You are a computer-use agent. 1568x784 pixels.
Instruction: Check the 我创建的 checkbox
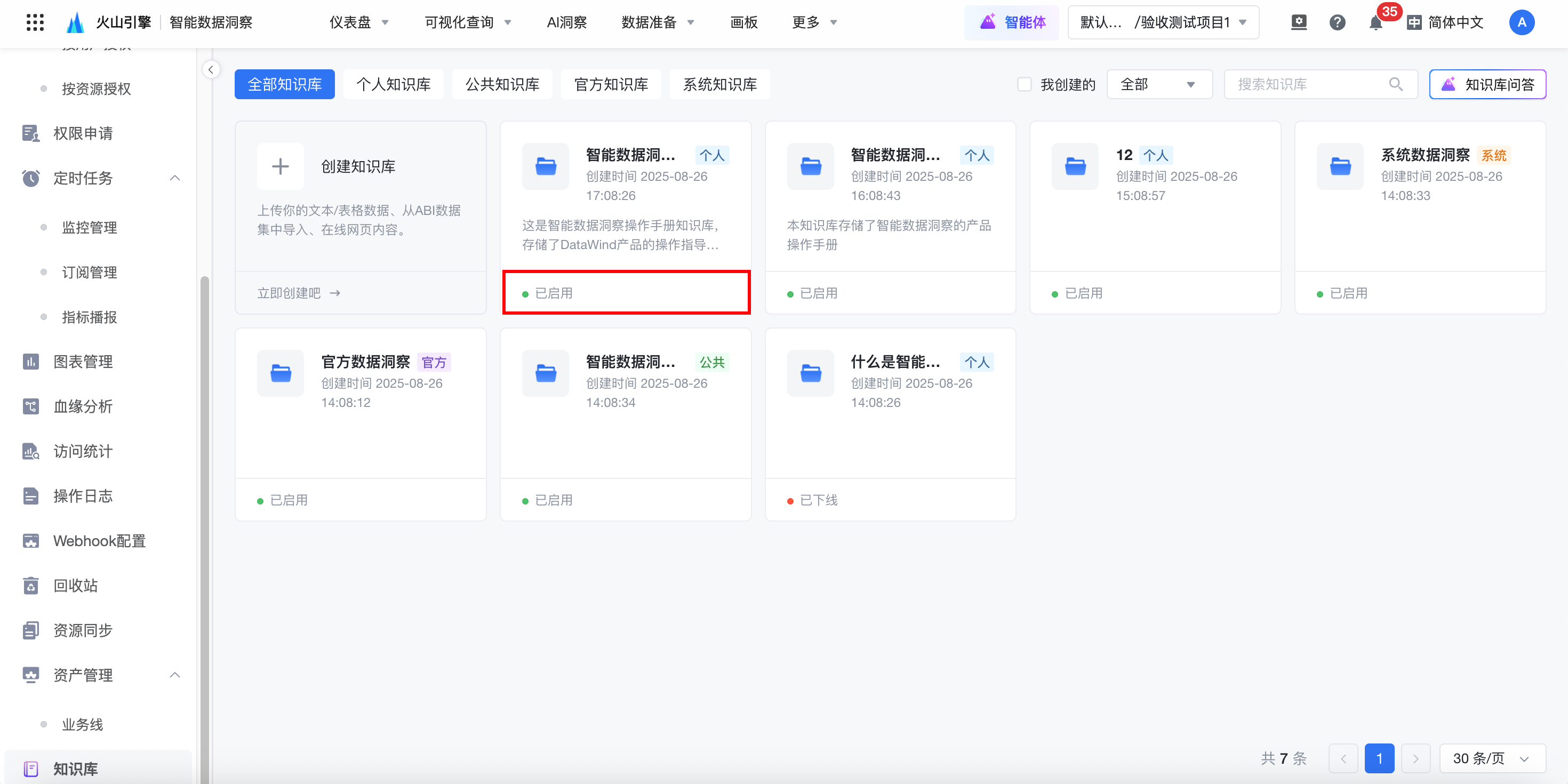1025,84
